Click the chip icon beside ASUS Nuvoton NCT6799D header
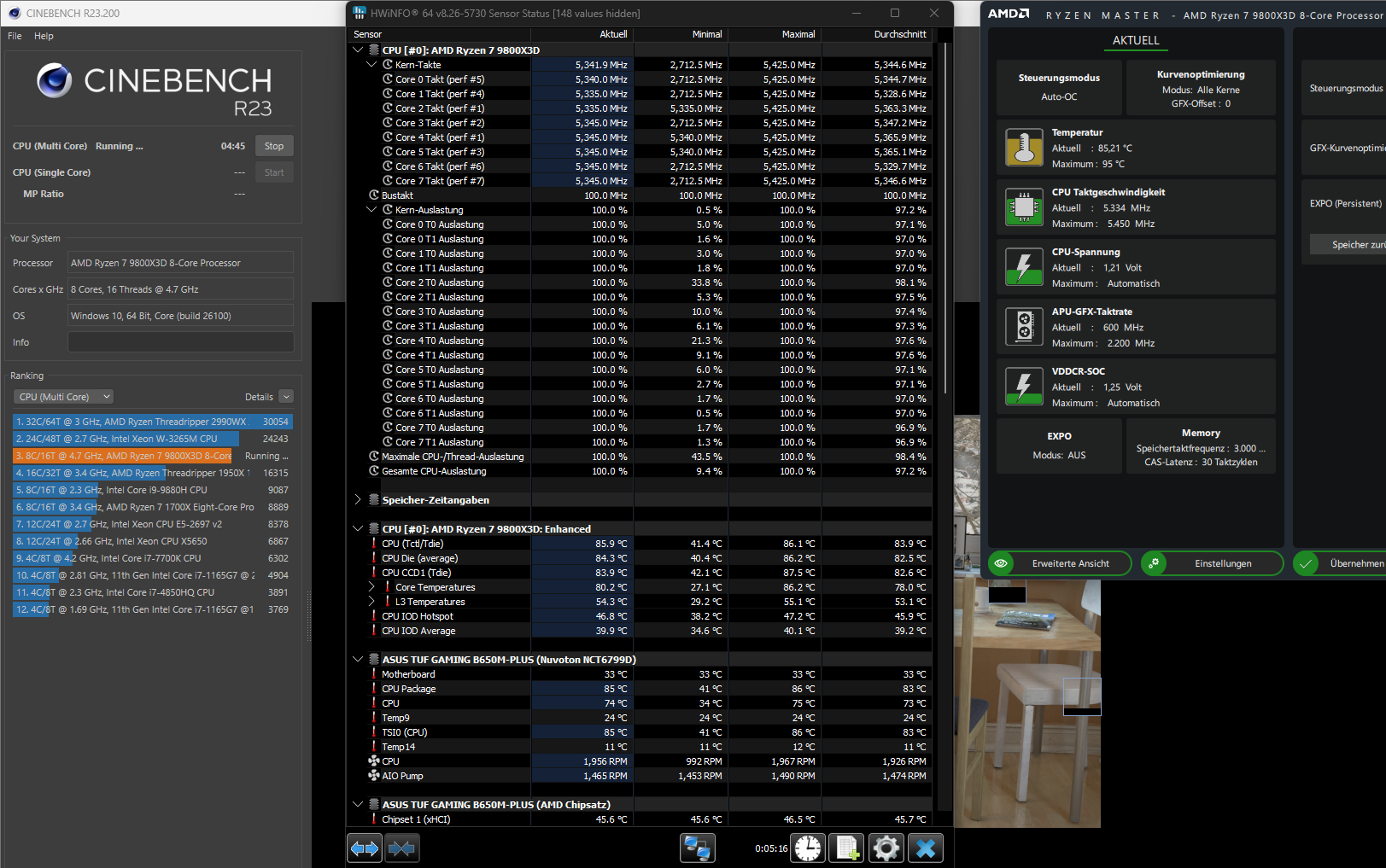The height and width of the screenshot is (868, 1386). (374, 660)
